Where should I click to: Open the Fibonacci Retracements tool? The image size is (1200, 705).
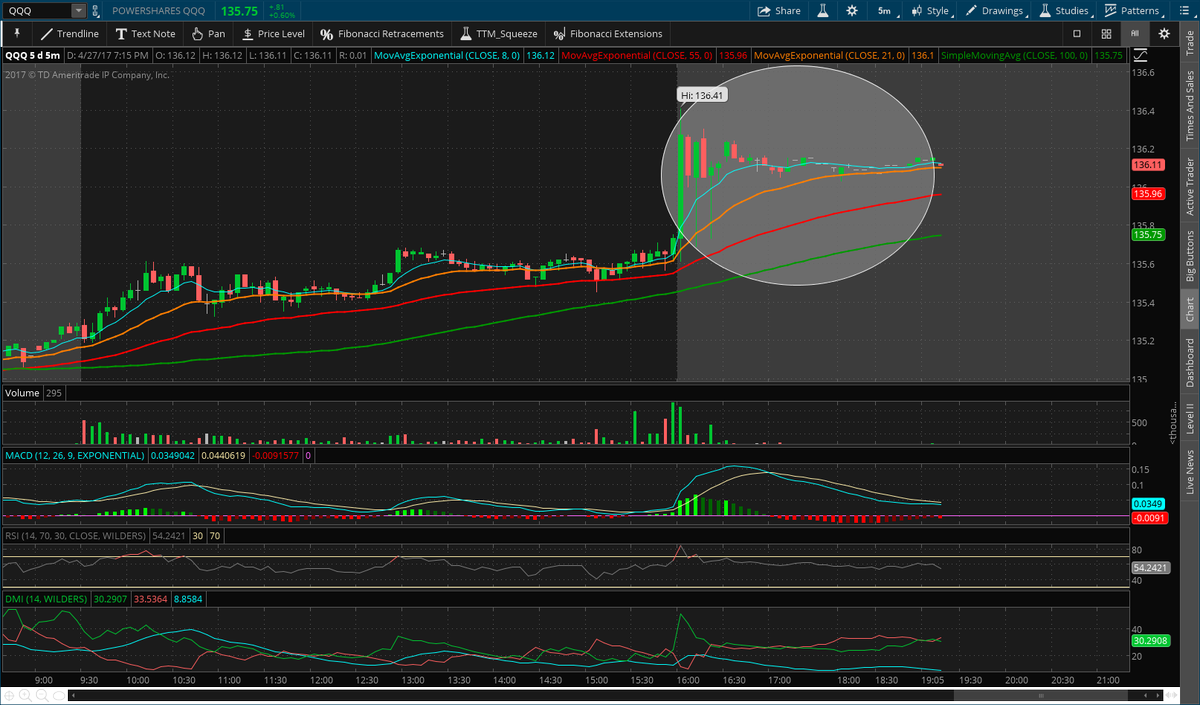[383, 33]
